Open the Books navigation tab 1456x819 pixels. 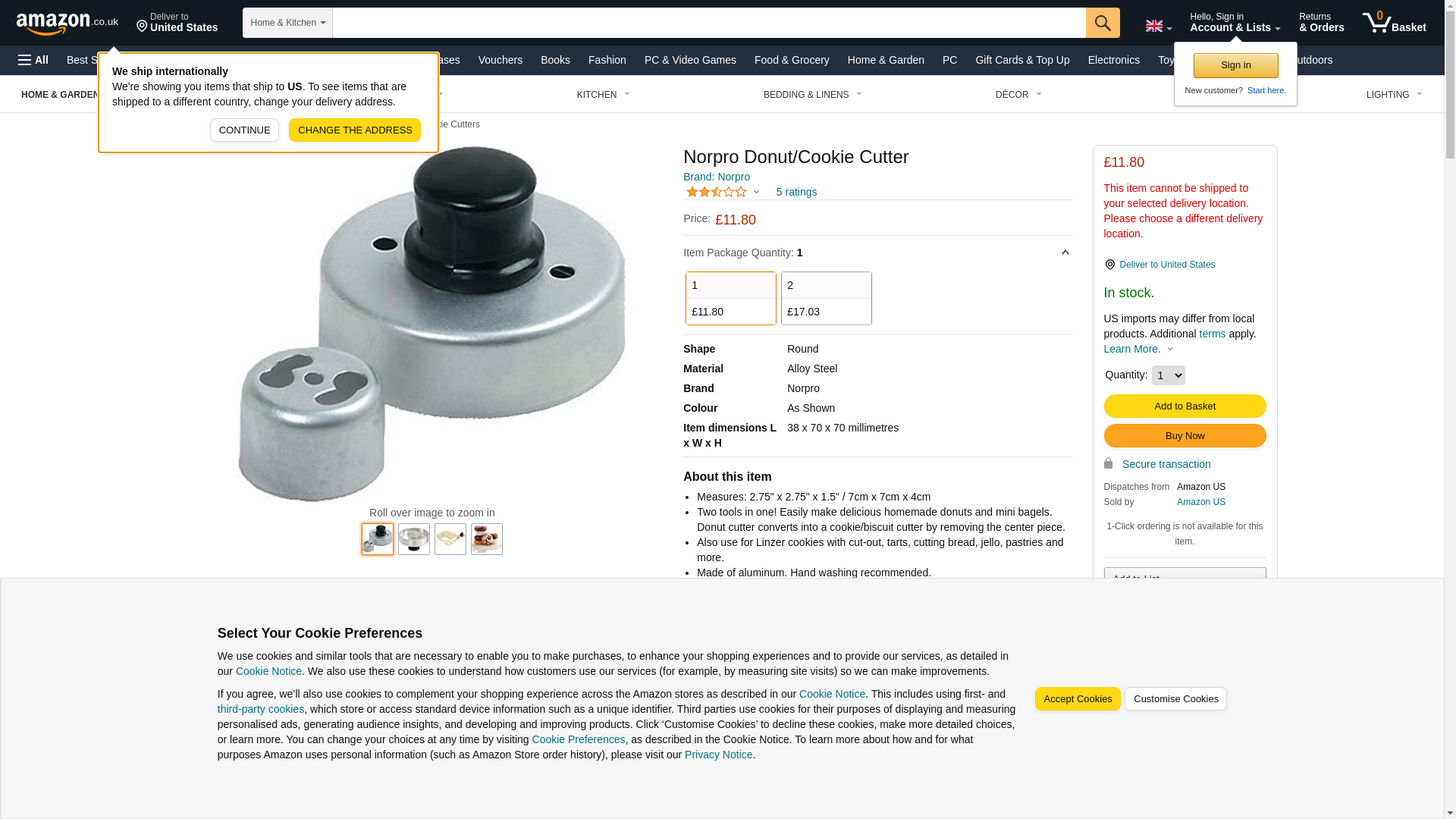(x=555, y=60)
